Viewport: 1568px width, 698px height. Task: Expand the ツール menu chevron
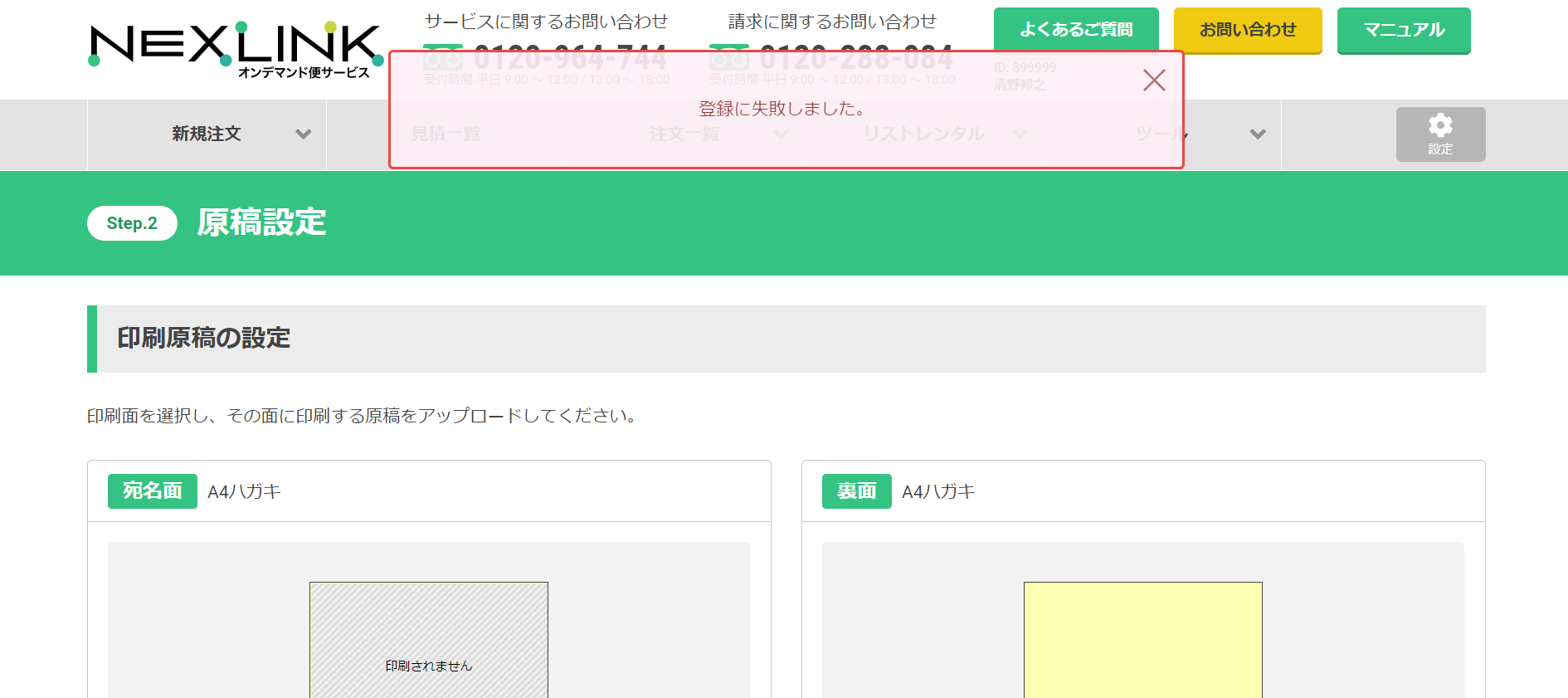(x=1258, y=134)
